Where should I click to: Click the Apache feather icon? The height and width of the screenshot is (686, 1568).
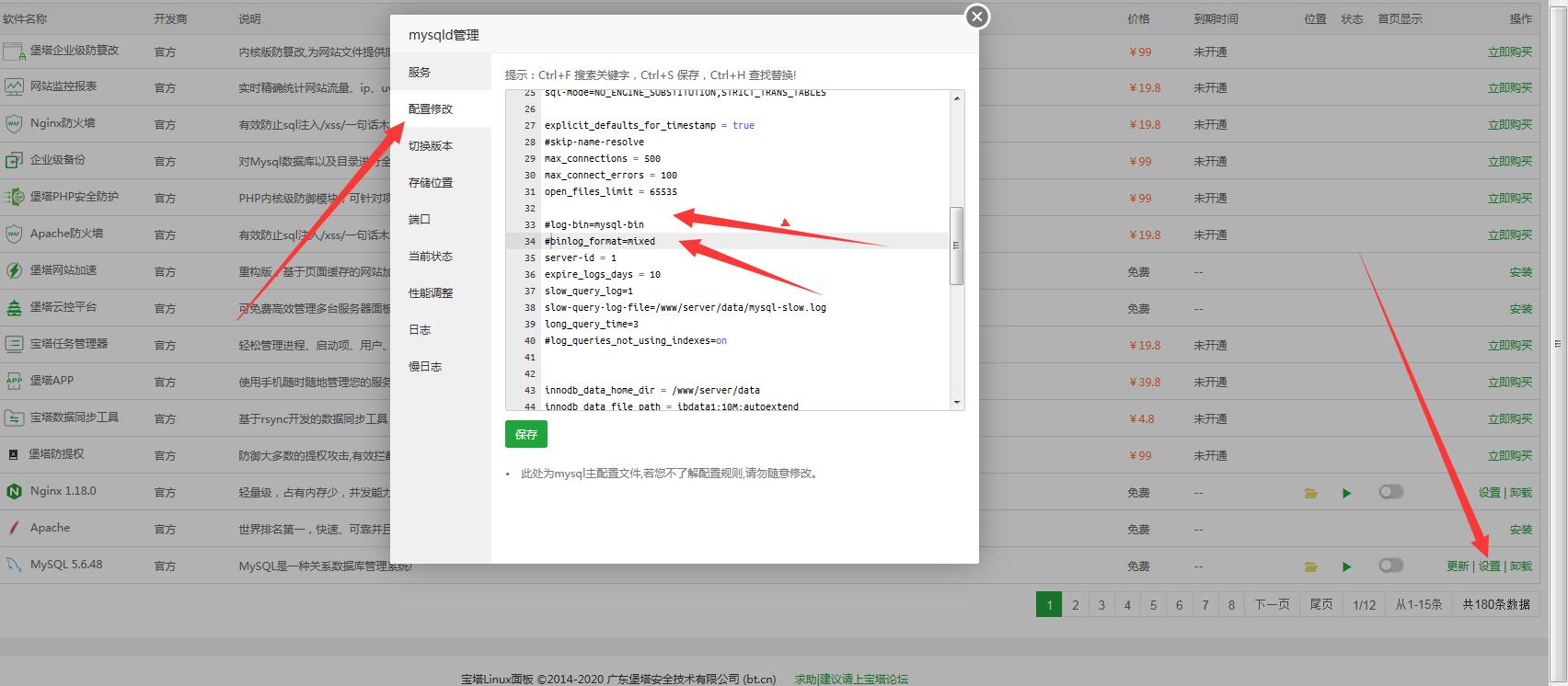pos(14,528)
